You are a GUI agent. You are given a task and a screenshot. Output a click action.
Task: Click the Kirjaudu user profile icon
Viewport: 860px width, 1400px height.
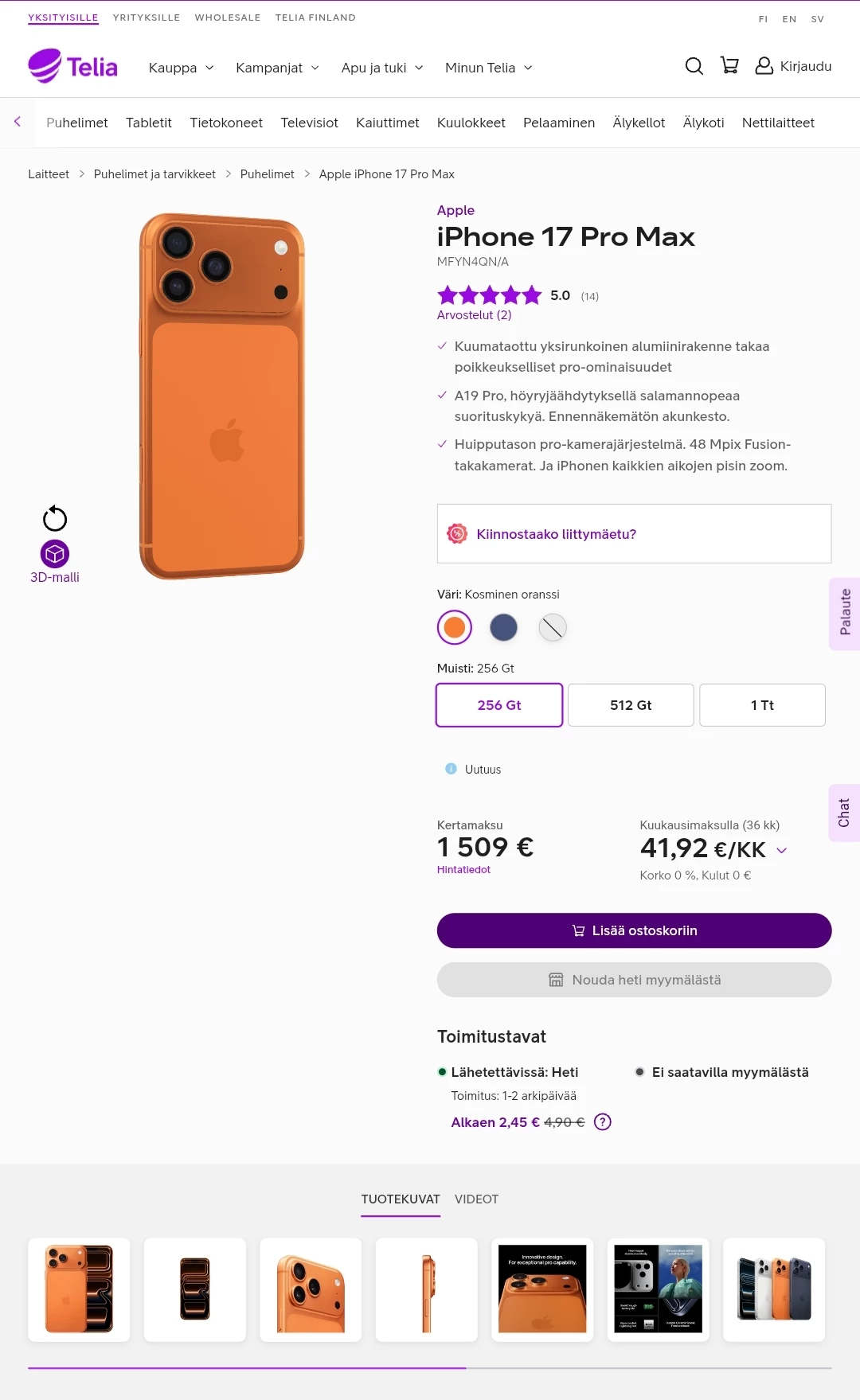[x=764, y=66]
